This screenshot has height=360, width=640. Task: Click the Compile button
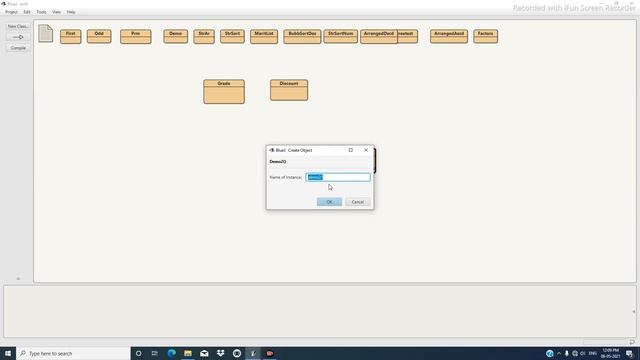(18, 48)
